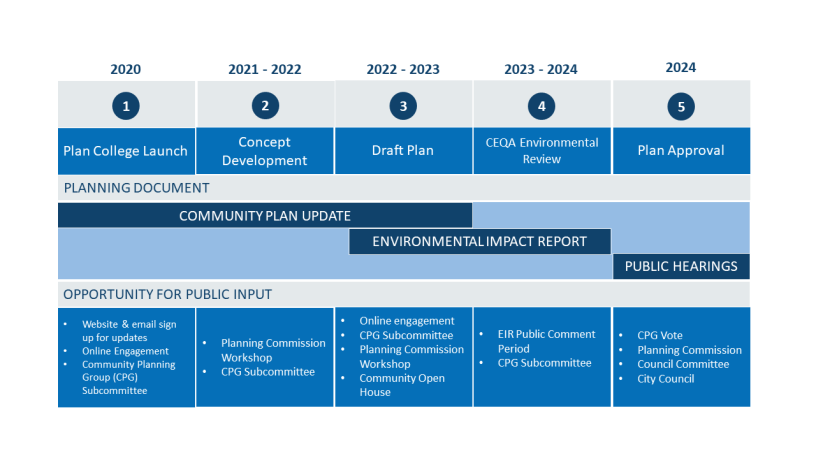The width and height of the screenshot is (816, 459).
Task: Click 'CPG Subcommittee' under Concept Development column
Action: [268, 372]
